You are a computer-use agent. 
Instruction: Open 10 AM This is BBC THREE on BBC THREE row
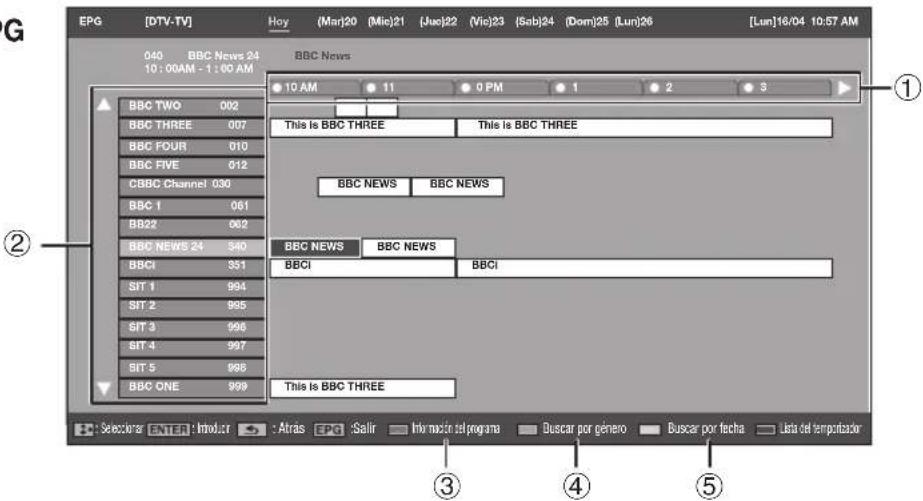click(x=363, y=127)
